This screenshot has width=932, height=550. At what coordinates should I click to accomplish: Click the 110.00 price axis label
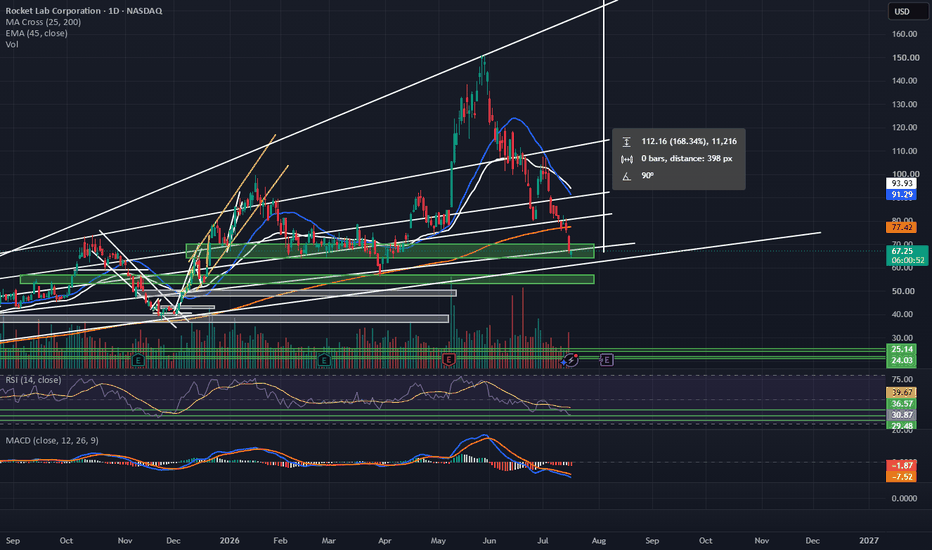(904, 151)
